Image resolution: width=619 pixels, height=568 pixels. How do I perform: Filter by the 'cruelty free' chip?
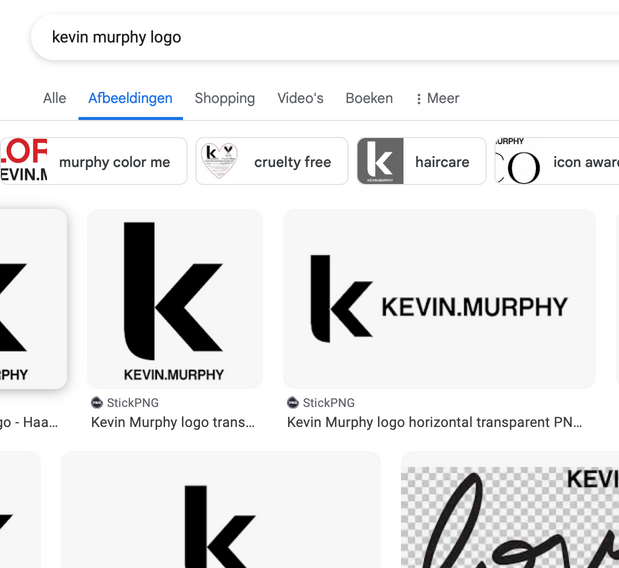[x=271, y=161]
